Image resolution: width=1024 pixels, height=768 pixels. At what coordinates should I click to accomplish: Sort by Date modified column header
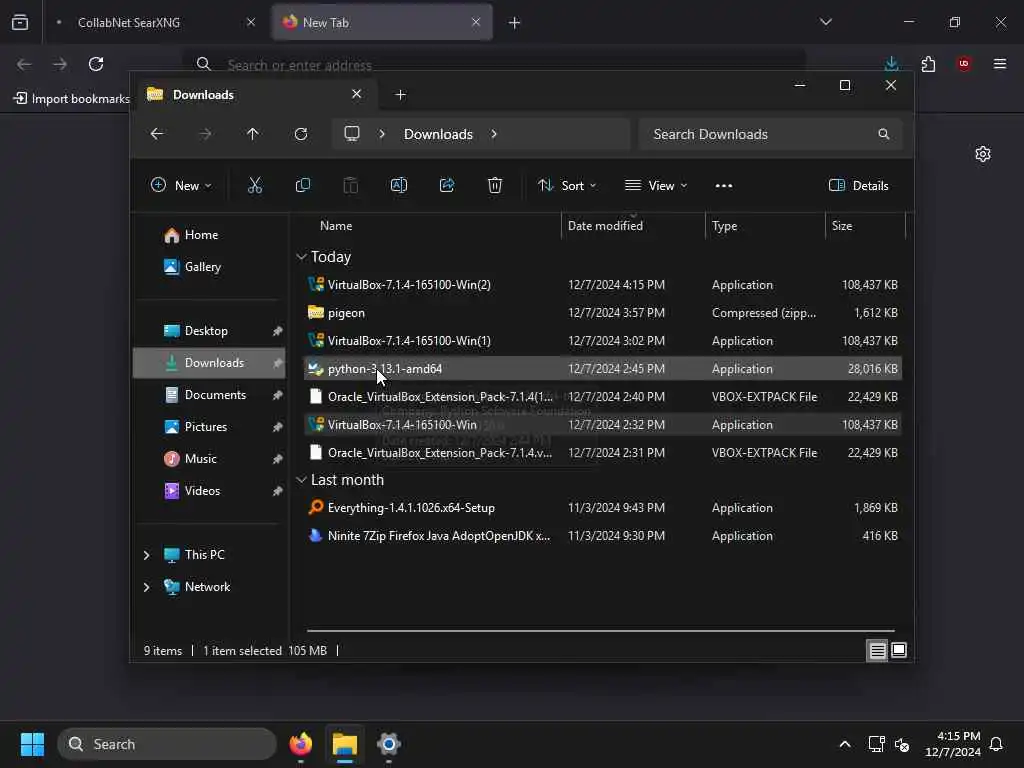tap(633, 226)
